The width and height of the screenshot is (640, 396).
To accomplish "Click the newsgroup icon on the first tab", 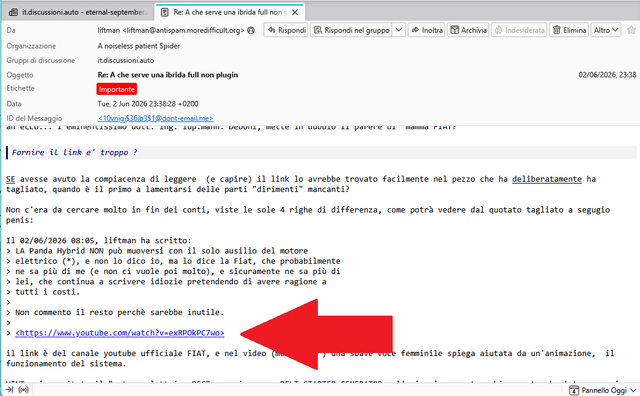I will point(13,12).
